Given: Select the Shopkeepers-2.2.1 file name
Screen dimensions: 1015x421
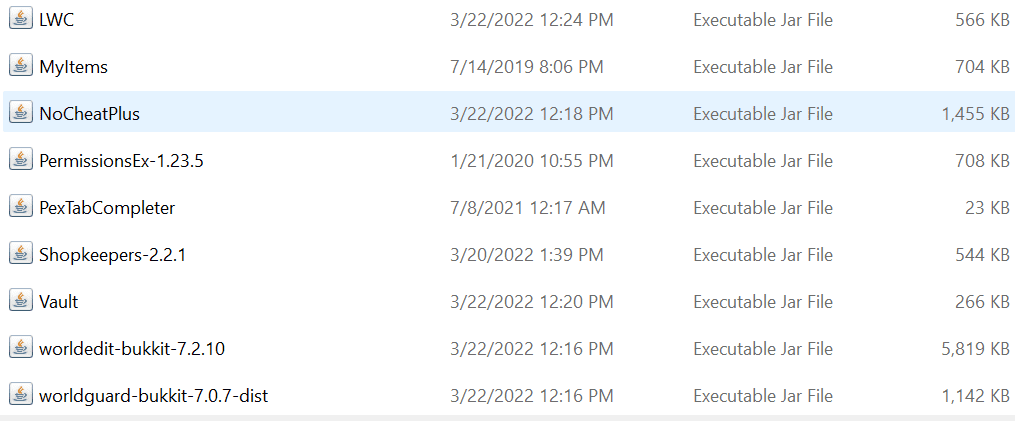Looking at the screenshot, I should pyautogui.click(x=112, y=255).
